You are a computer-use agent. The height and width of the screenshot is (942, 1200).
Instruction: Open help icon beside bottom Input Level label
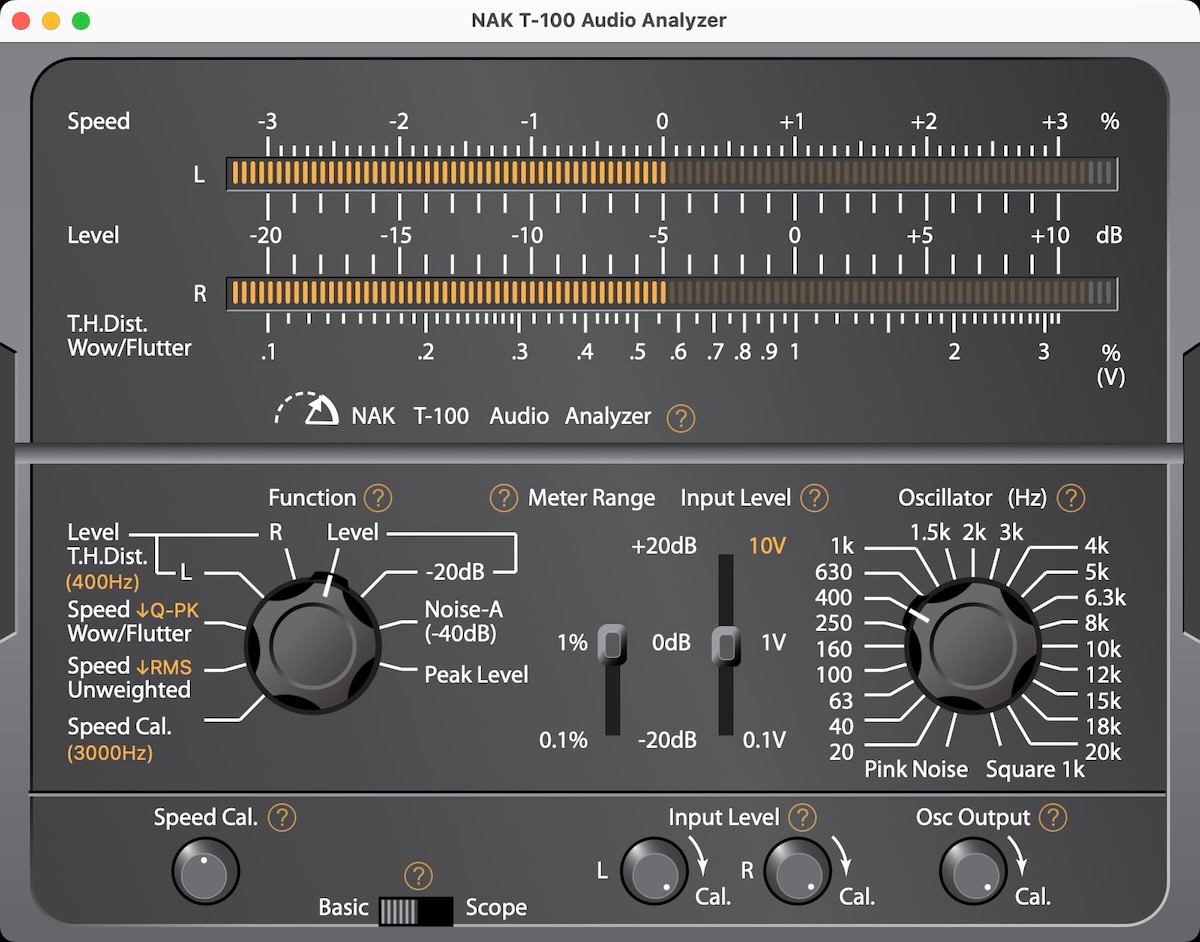tap(802, 818)
